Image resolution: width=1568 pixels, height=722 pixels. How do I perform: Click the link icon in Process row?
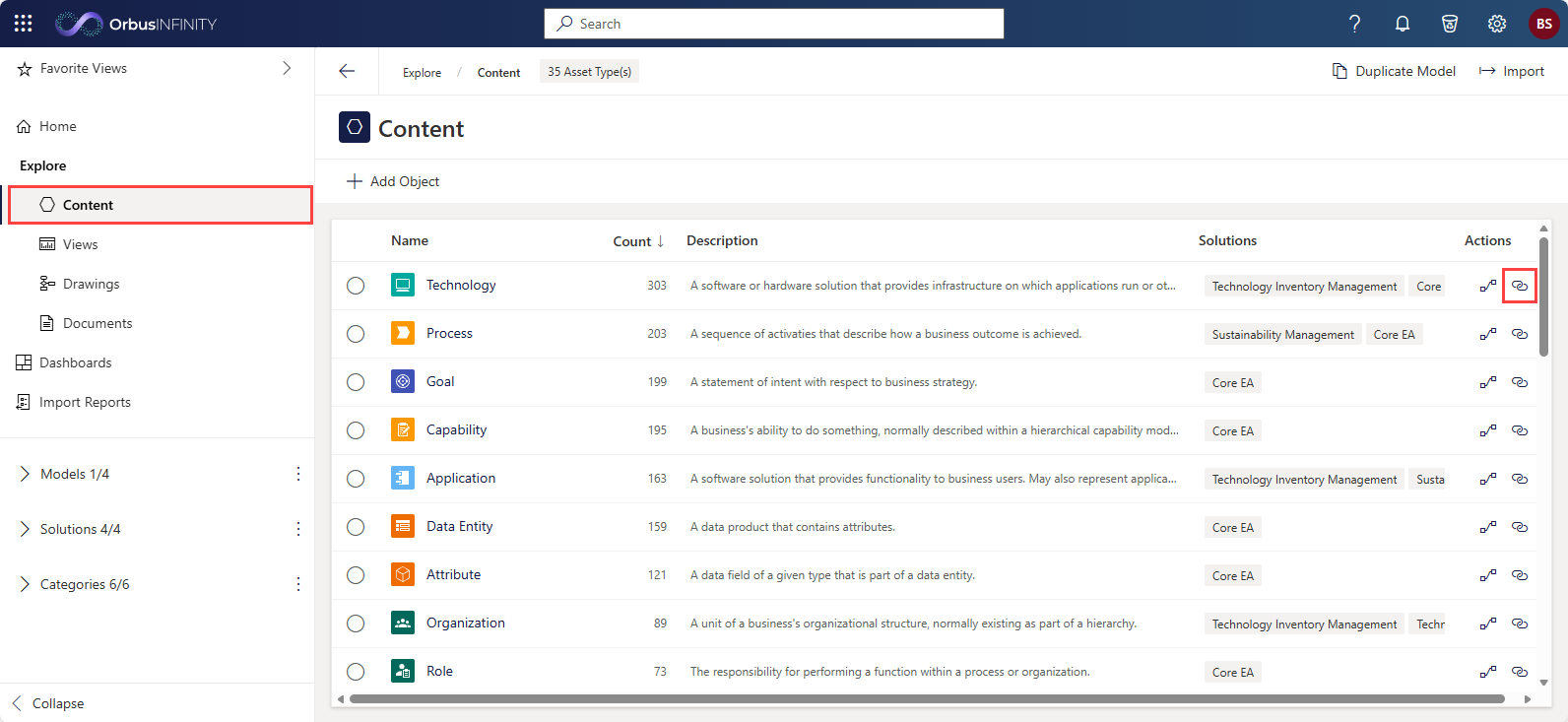(1520, 334)
